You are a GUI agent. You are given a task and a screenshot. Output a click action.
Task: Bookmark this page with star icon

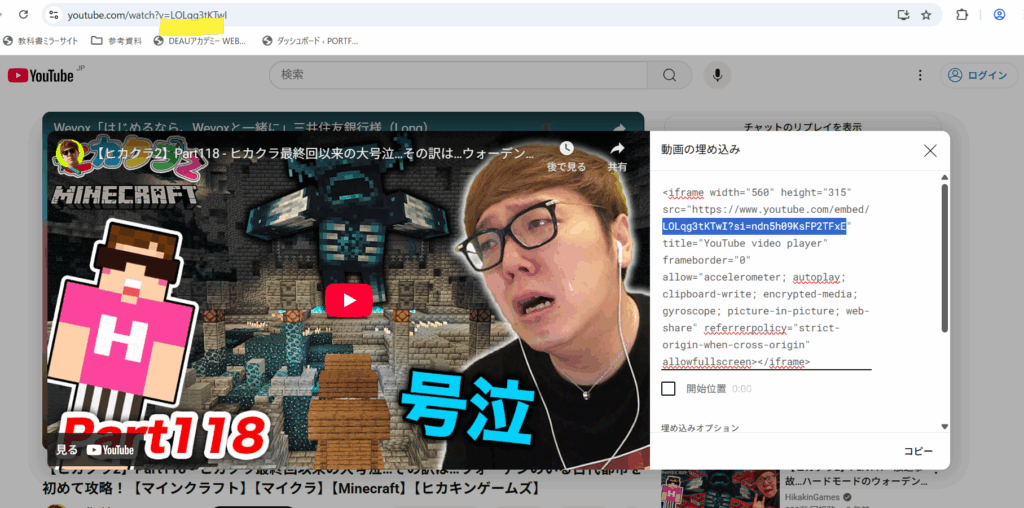click(926, 15)
